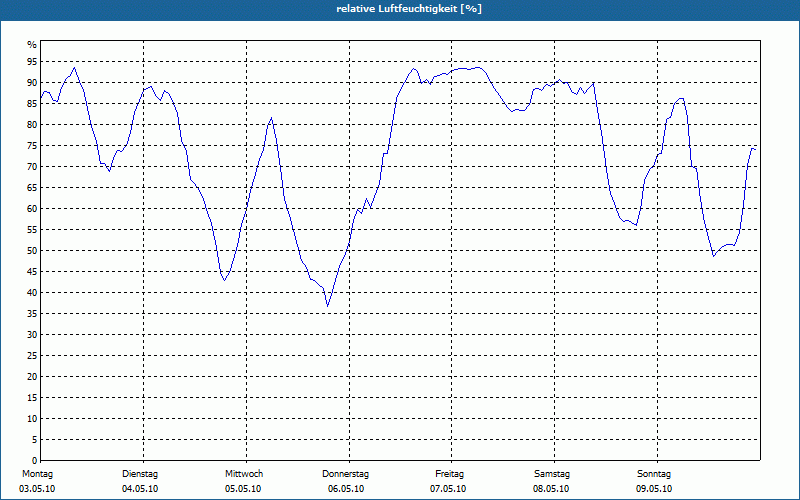Select the y-axis value 35

[x=32, y=314]
